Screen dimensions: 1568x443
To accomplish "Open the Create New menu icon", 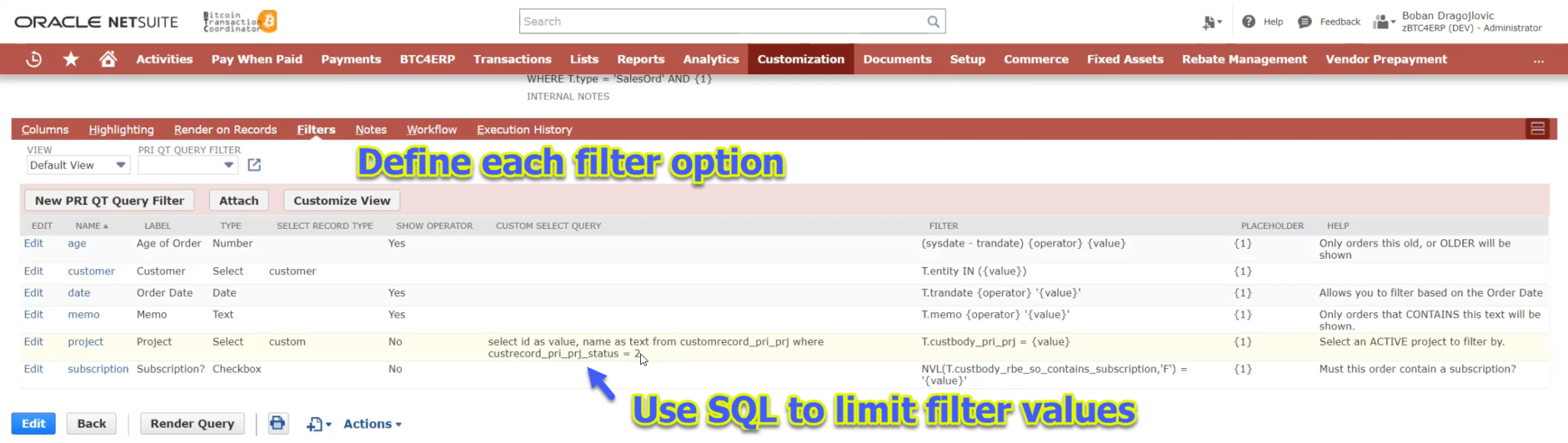I will tap(1212, 22).
